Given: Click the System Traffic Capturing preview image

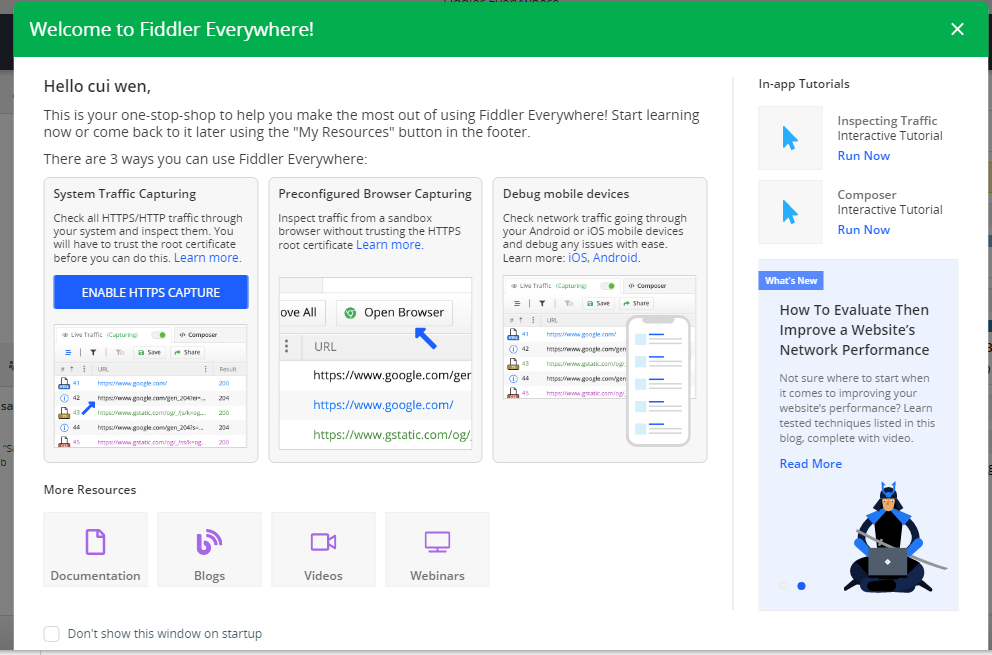Looking at the screenshot, I should 151,386.
